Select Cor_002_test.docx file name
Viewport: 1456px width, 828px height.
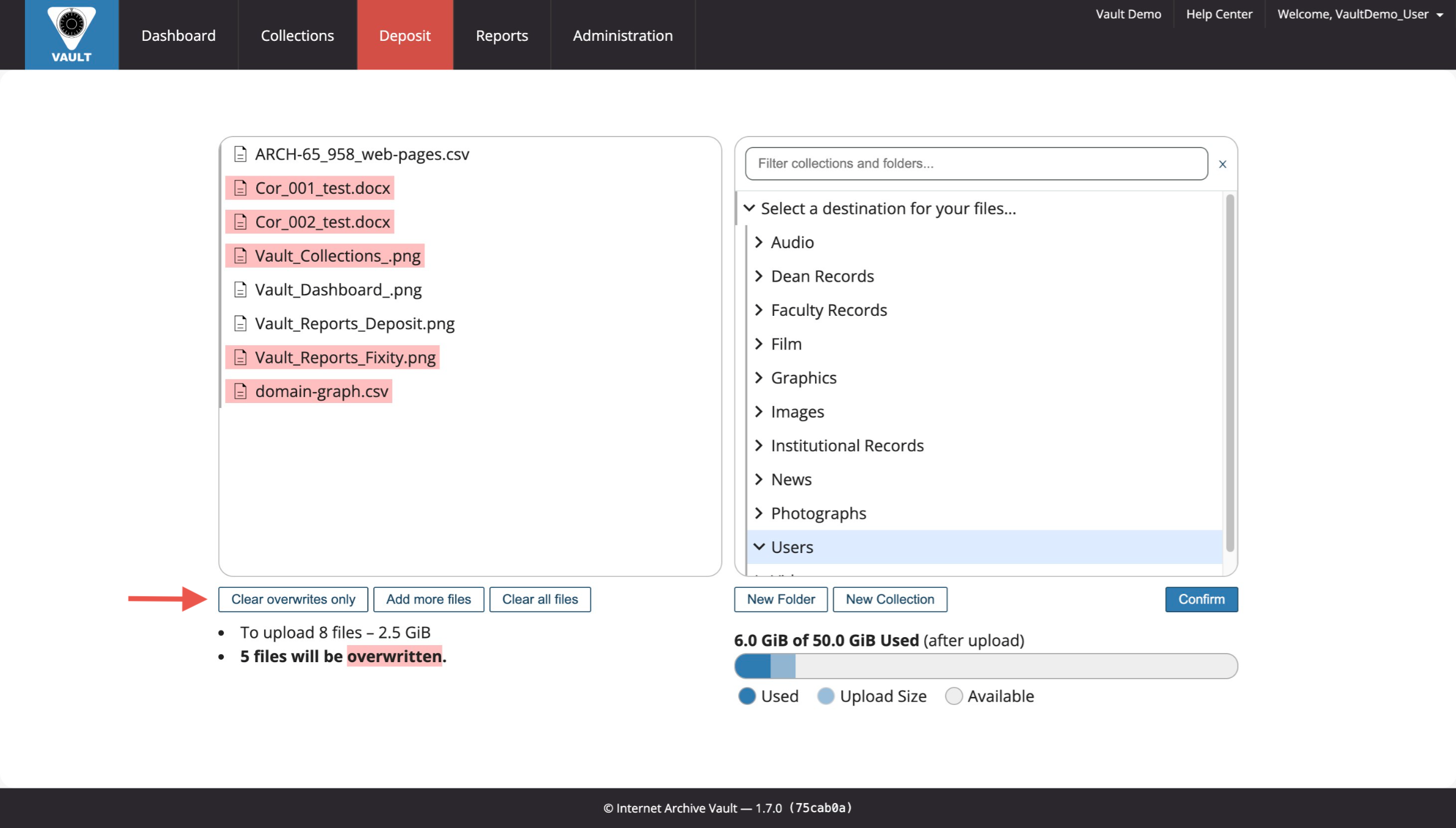tap(323, 222)
